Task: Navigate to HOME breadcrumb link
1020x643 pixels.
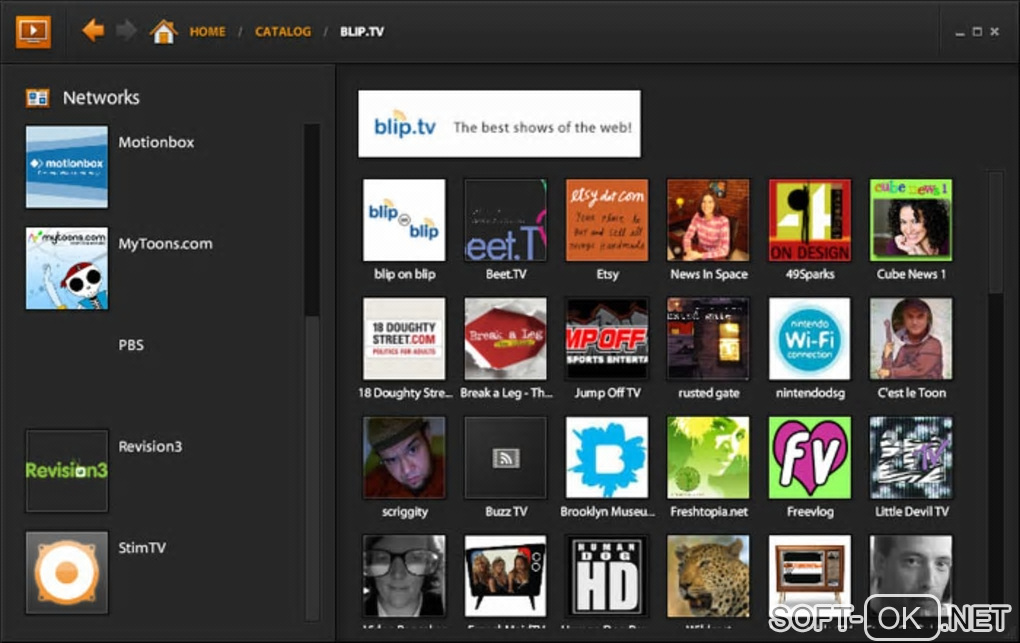Action: pyautogui.click(x=208, y=31)
